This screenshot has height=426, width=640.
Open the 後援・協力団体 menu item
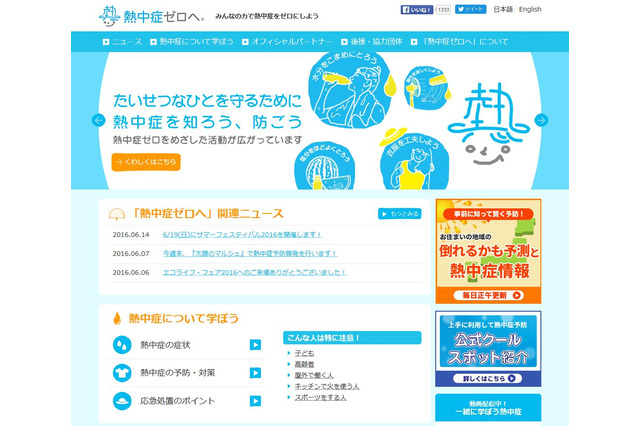click(372, 42)
